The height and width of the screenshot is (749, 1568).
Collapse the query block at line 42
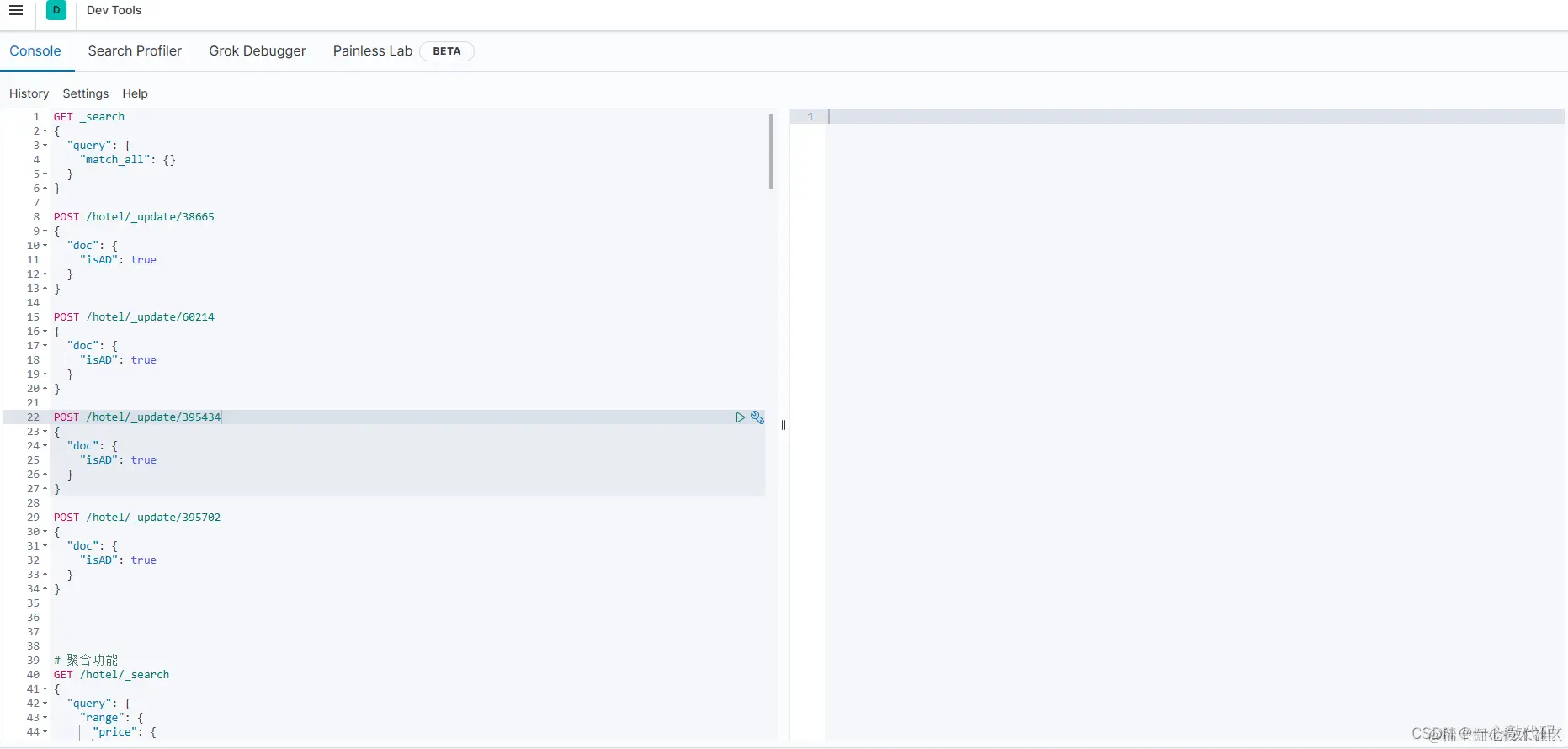pyautogui.click(x=45, y=704)
